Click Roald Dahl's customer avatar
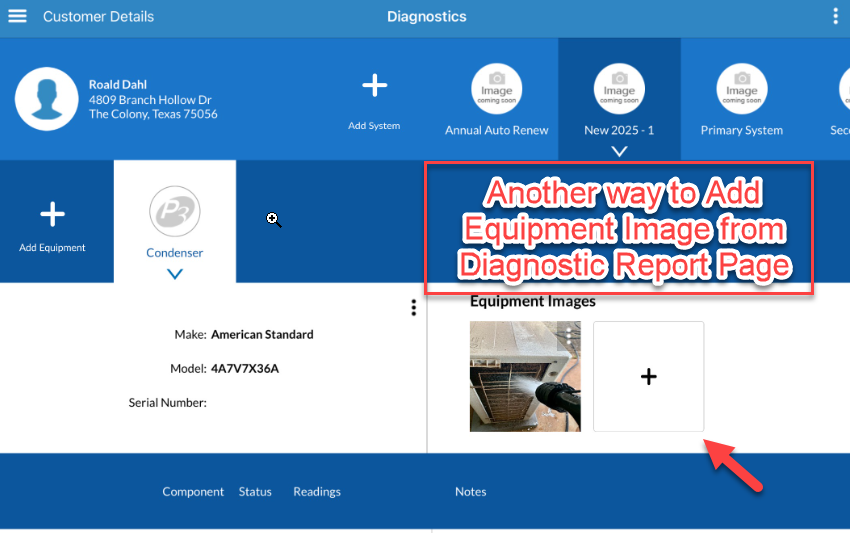850x533 pixels. pyautogui.click(x=46, y=100)
